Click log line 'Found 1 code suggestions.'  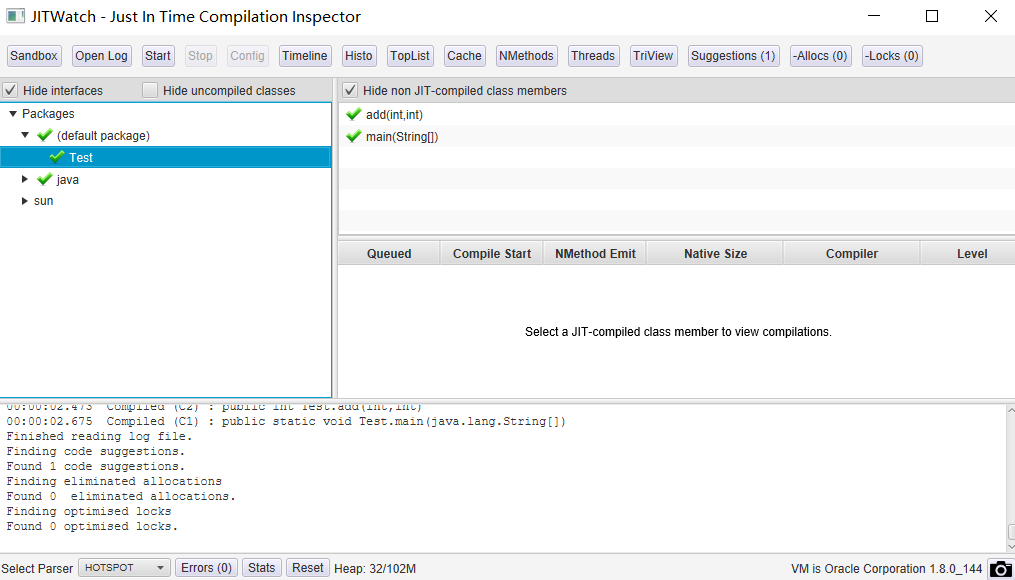[x=95, y=466]
